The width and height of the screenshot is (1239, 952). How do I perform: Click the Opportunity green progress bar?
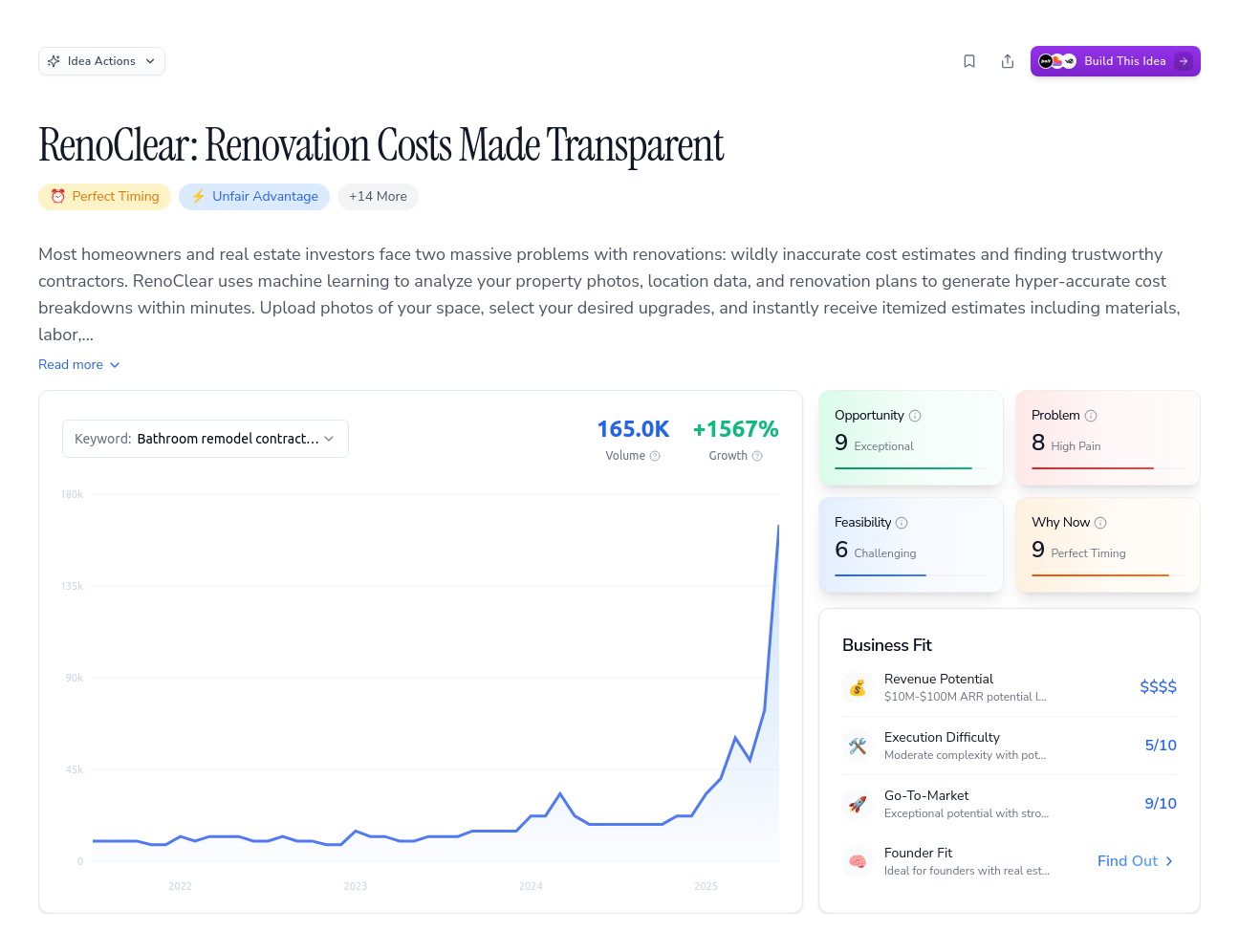[x=903, y=468]
